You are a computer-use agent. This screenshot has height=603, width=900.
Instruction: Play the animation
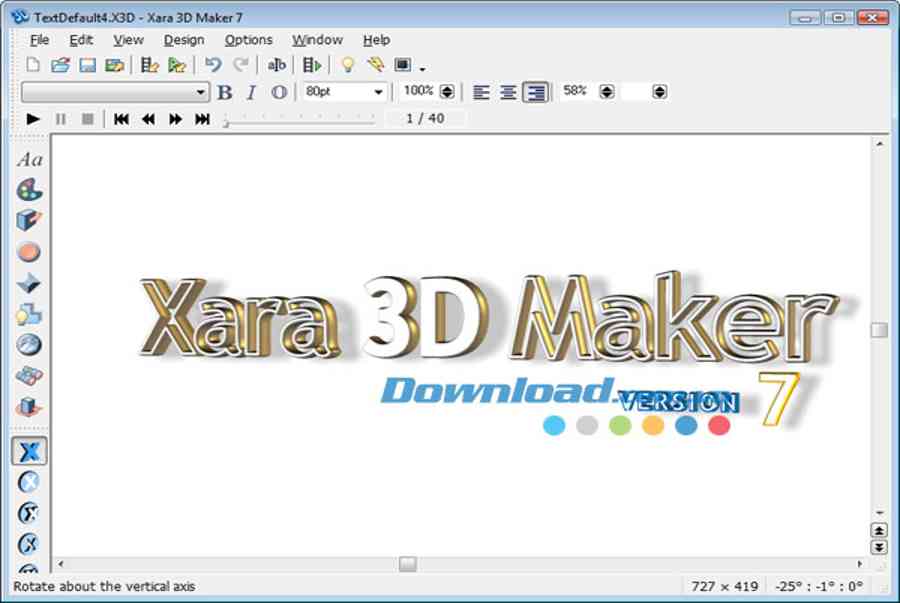(x=33, y=119)
